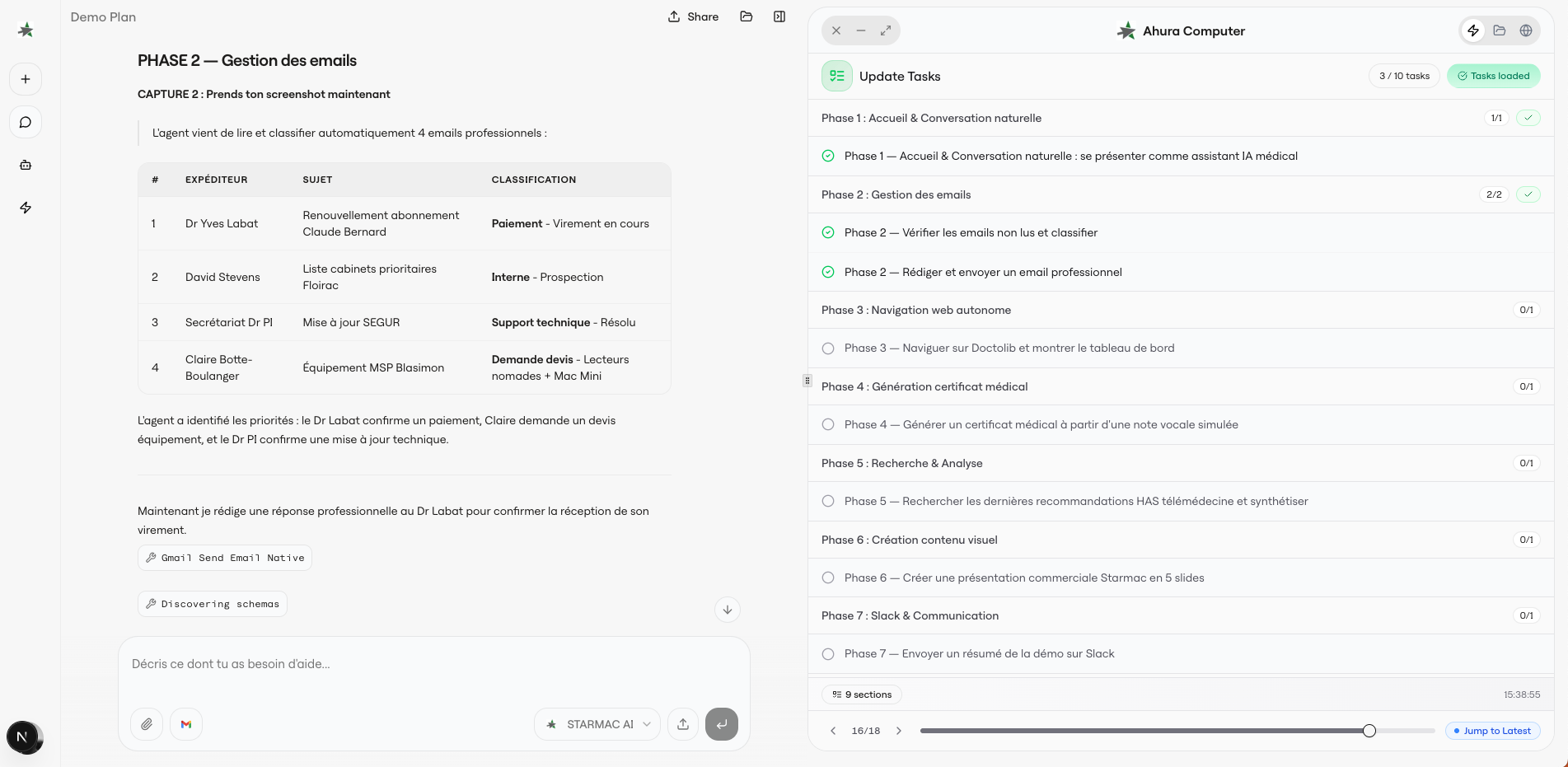Select the files folder tab in Ahura Computer
Viewport: 1568px width, 767px height.
(1500, 30)
